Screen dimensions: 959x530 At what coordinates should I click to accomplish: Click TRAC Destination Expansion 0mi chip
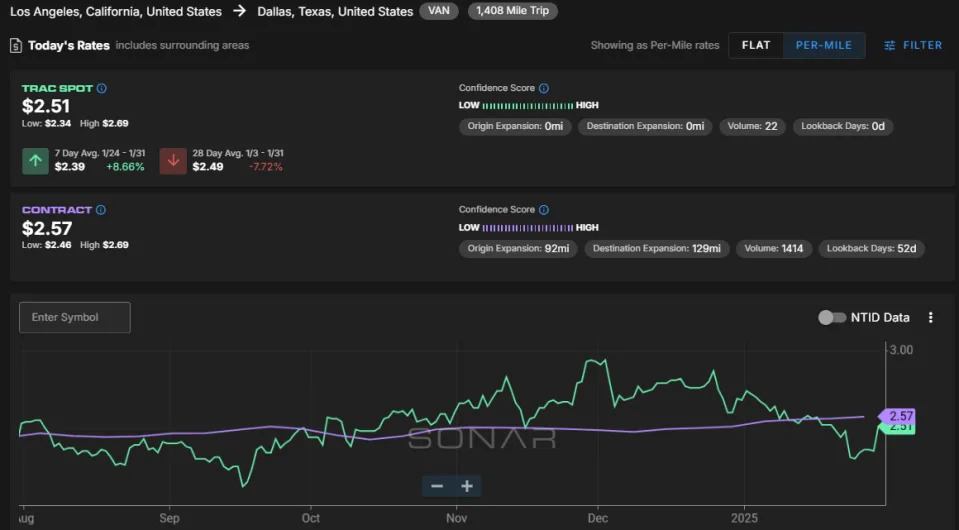[x=645, y=127]
